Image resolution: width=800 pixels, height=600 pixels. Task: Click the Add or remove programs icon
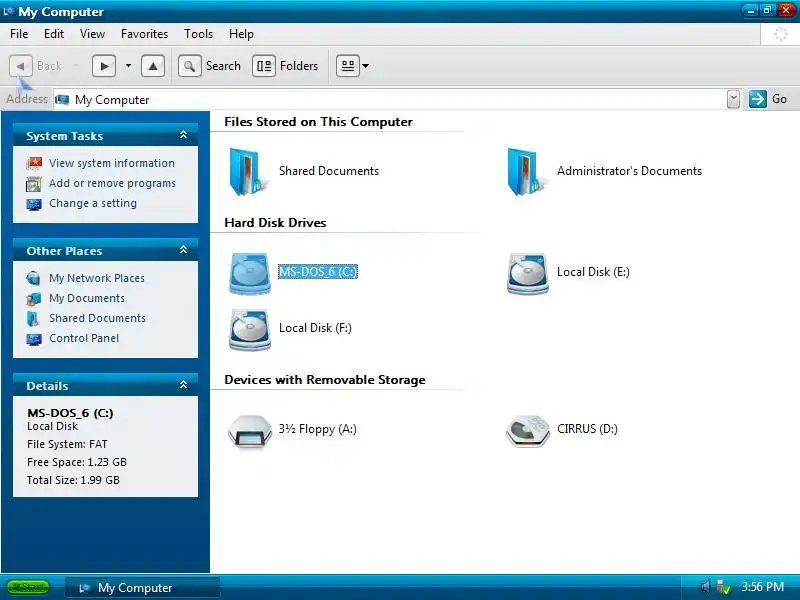[x=34, y=184]
